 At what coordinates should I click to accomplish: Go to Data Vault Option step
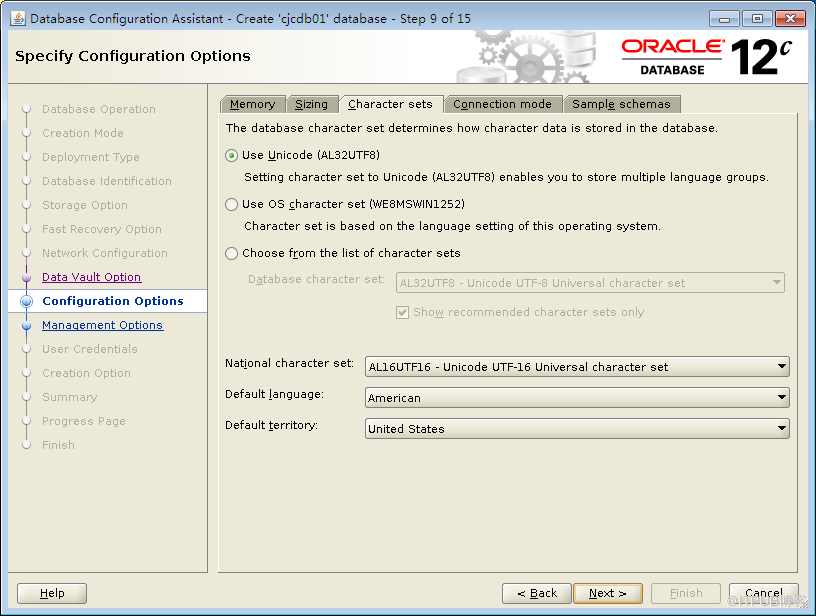coord(92,277)
